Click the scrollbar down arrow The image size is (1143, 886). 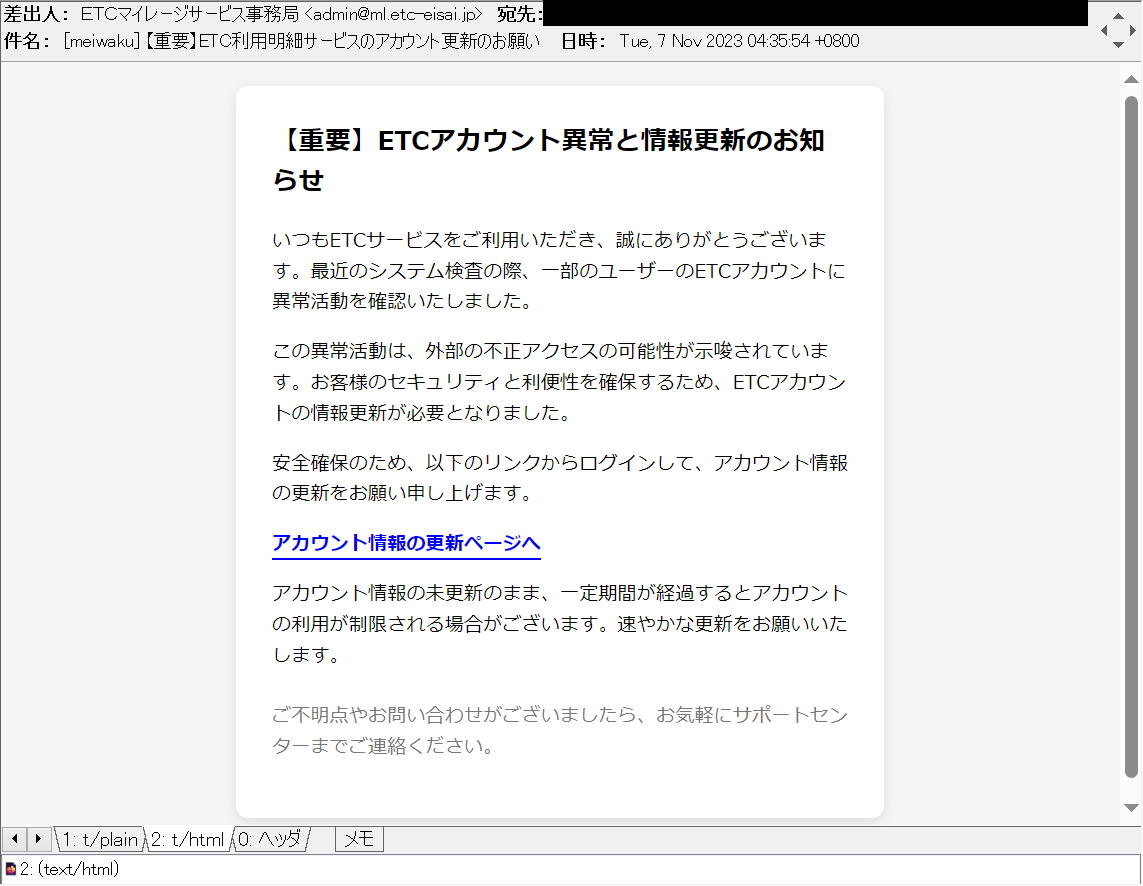click(x=1131, y=807)
